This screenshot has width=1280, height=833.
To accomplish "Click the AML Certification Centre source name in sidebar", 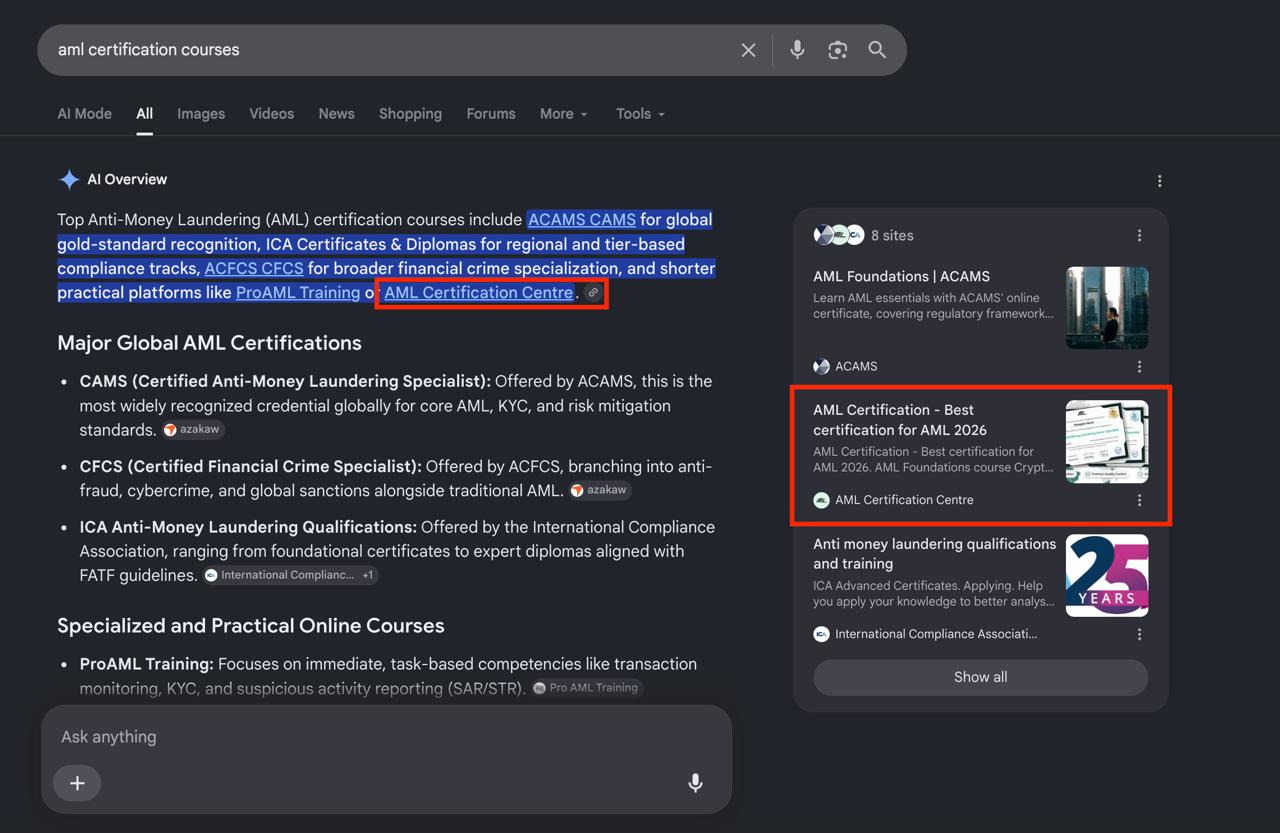I will tap(904, 500).
